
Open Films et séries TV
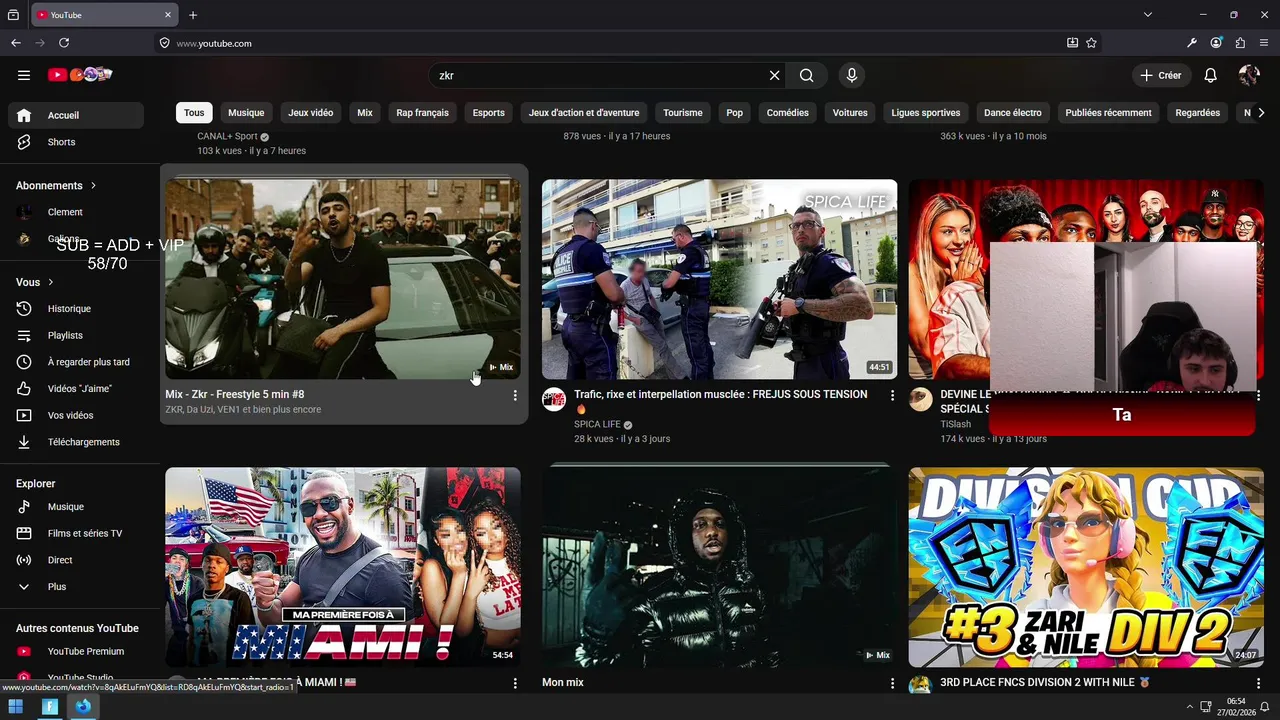tap(76, 533)
